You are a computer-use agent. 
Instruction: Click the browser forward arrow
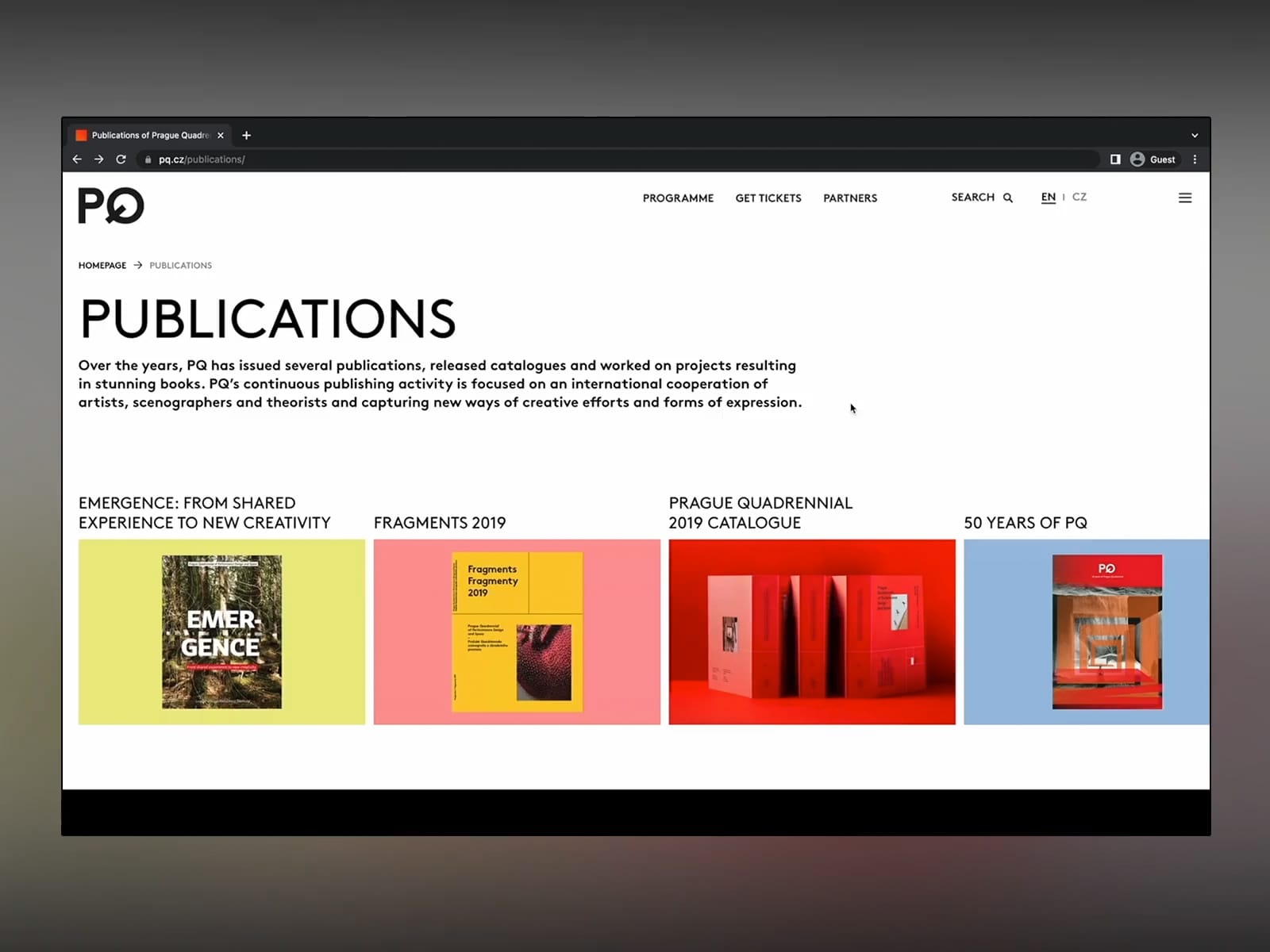[99, 159]
